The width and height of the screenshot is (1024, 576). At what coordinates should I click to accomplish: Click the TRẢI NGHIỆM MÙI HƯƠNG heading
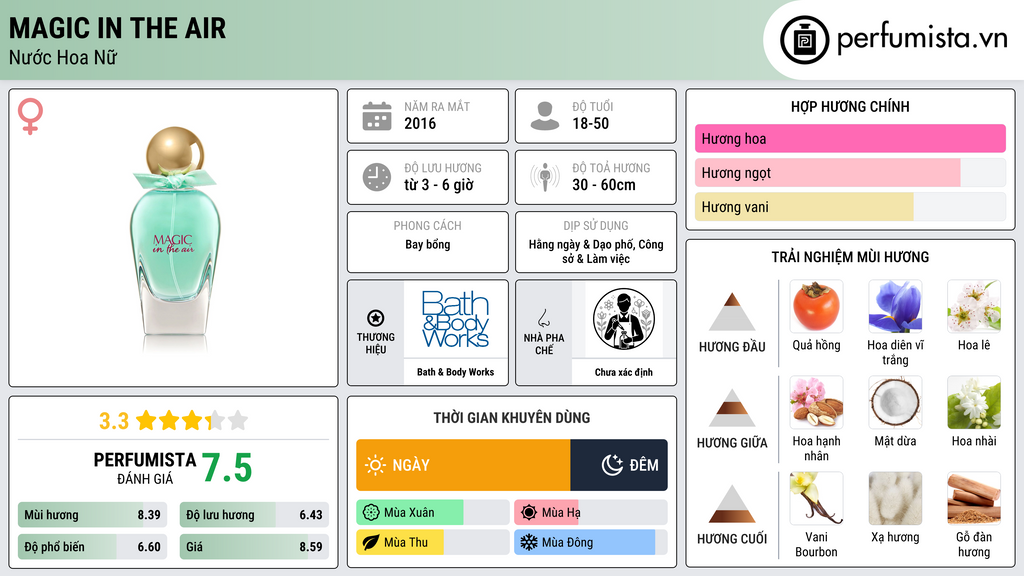[x=850, y=257]
